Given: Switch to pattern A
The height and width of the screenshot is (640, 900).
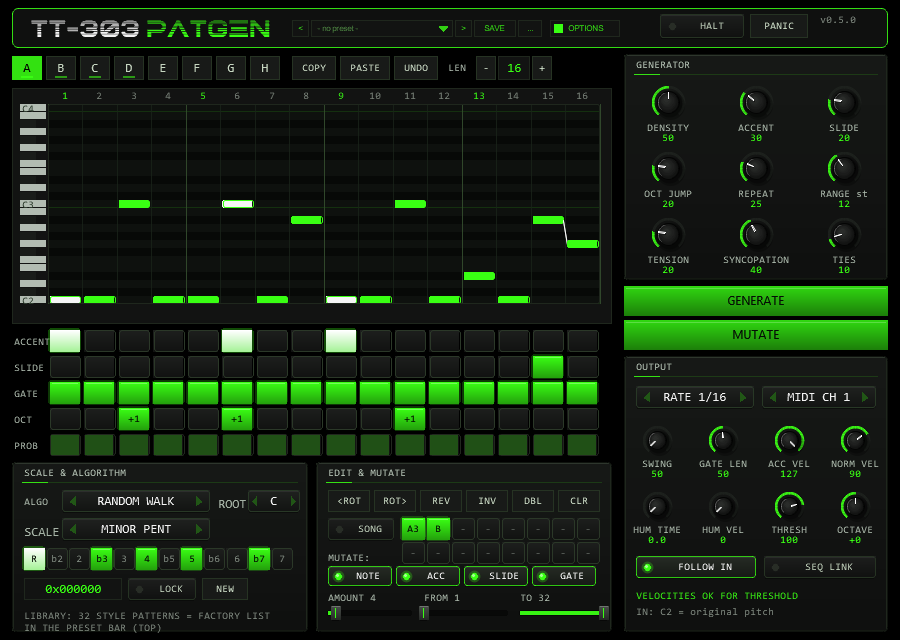Looking at the screenshot, I should coord(27,68).
